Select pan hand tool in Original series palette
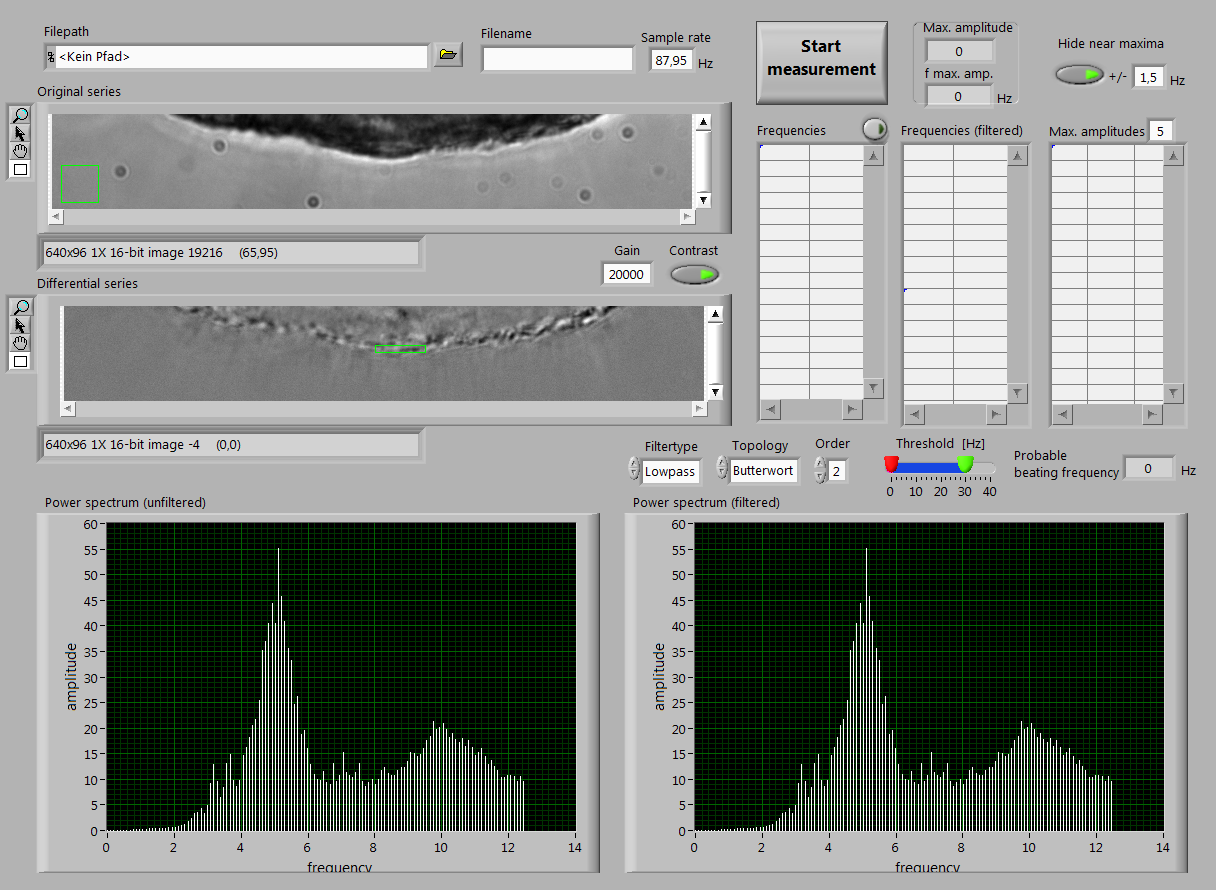This screenshot has width=1216, height=890. click(x=20, y=151)
